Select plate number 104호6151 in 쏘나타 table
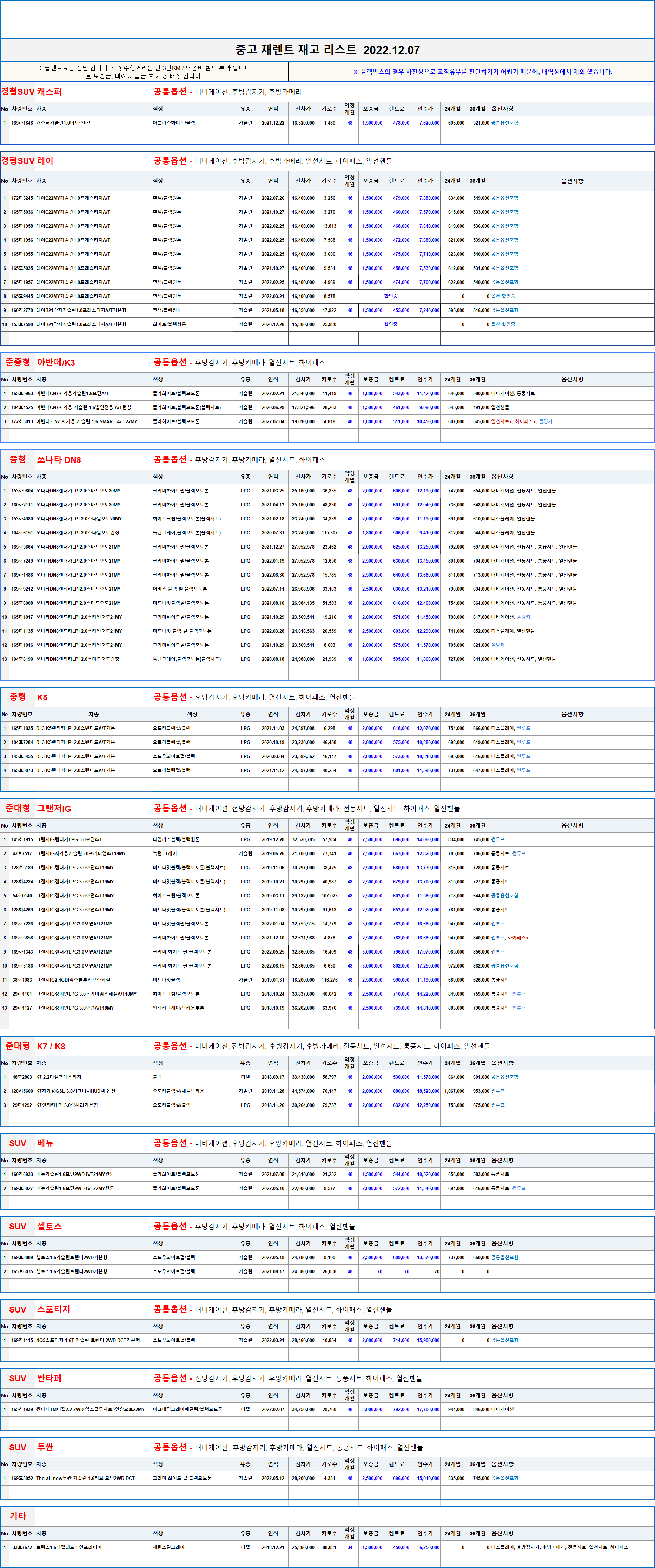655x1568 pixels. tap(22, 533)
